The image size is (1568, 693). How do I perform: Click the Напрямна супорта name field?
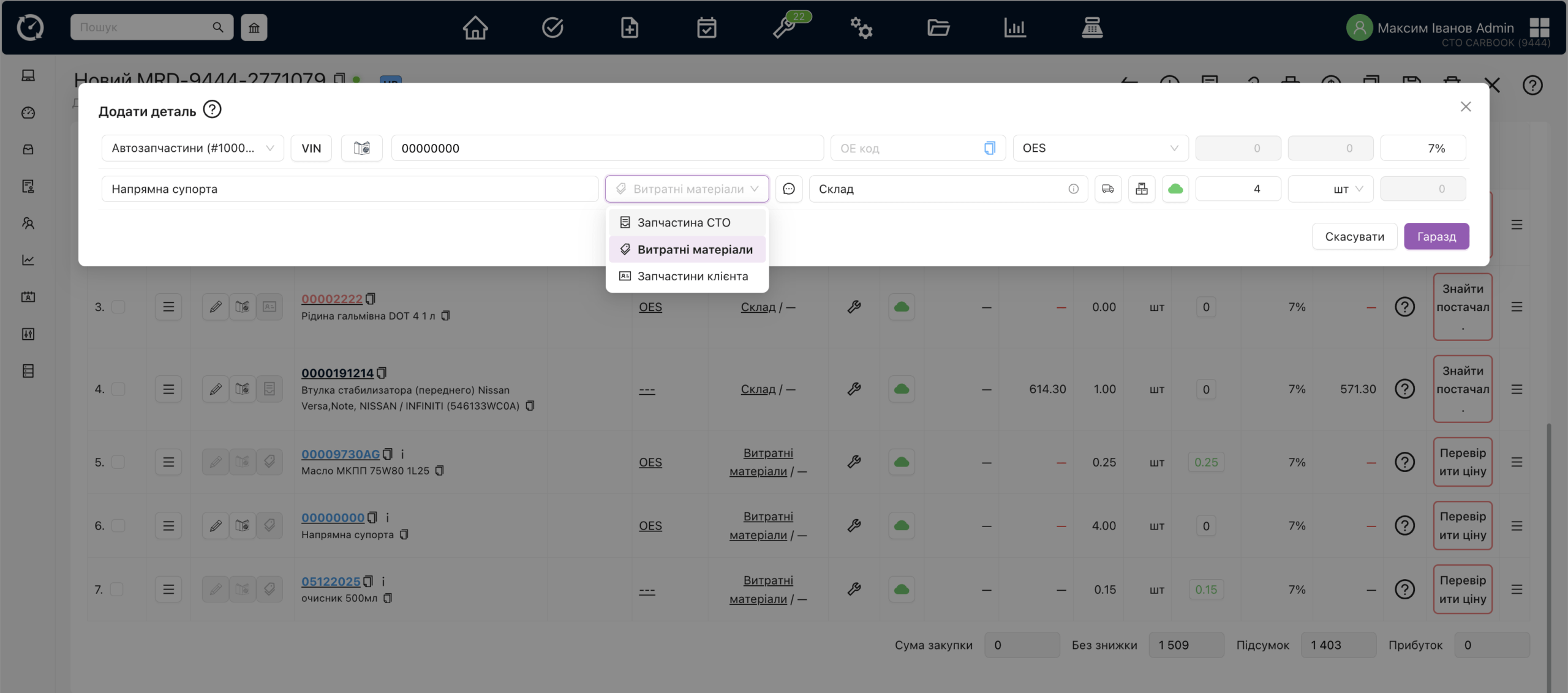click(x=349, y=189)
